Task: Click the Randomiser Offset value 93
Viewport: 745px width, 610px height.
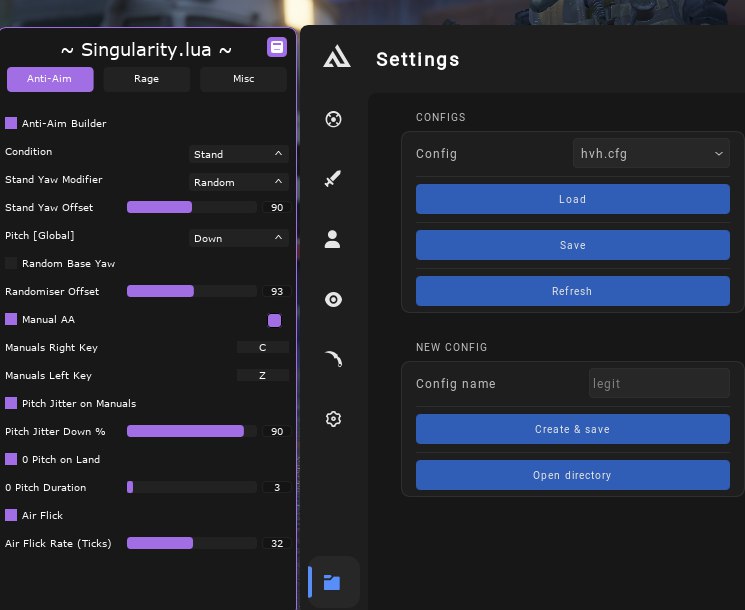Action: point(277,291)
